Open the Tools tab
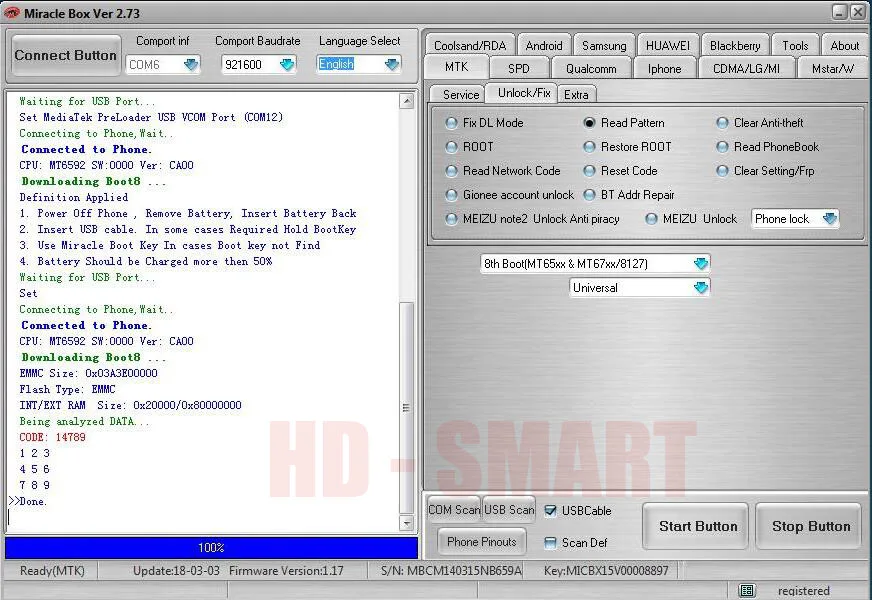 click(x=795, y=46)
